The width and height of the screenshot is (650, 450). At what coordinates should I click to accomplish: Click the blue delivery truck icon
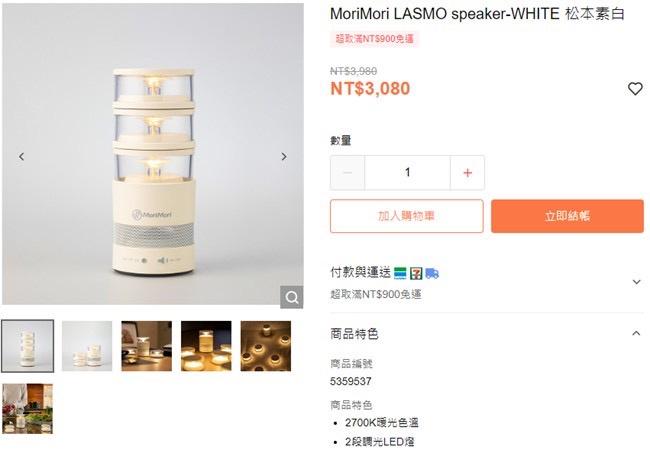432,273
